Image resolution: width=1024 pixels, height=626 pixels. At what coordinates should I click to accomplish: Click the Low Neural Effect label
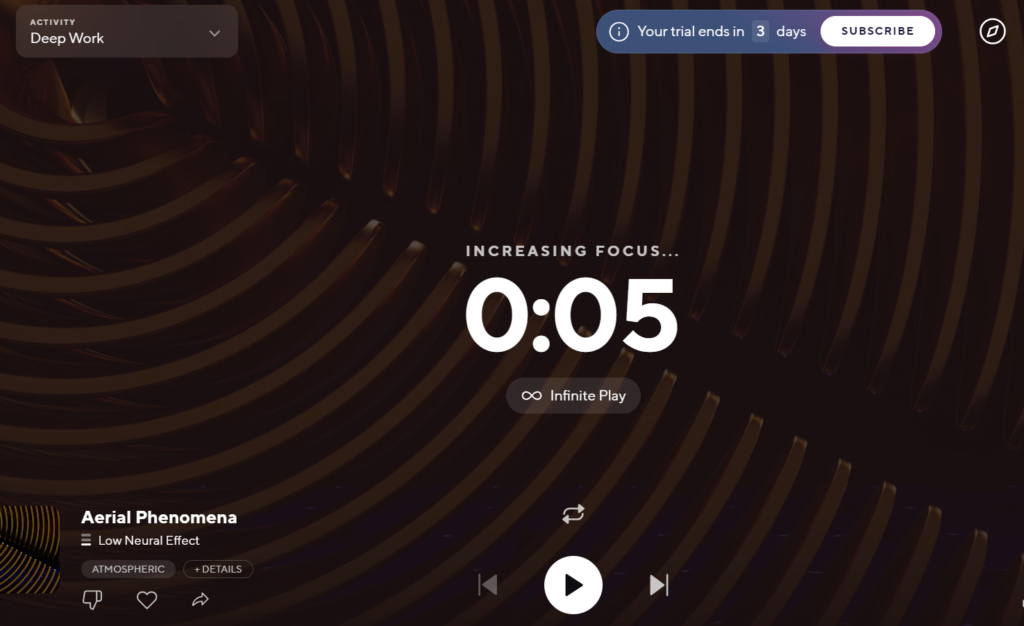(x=149, y=540)
